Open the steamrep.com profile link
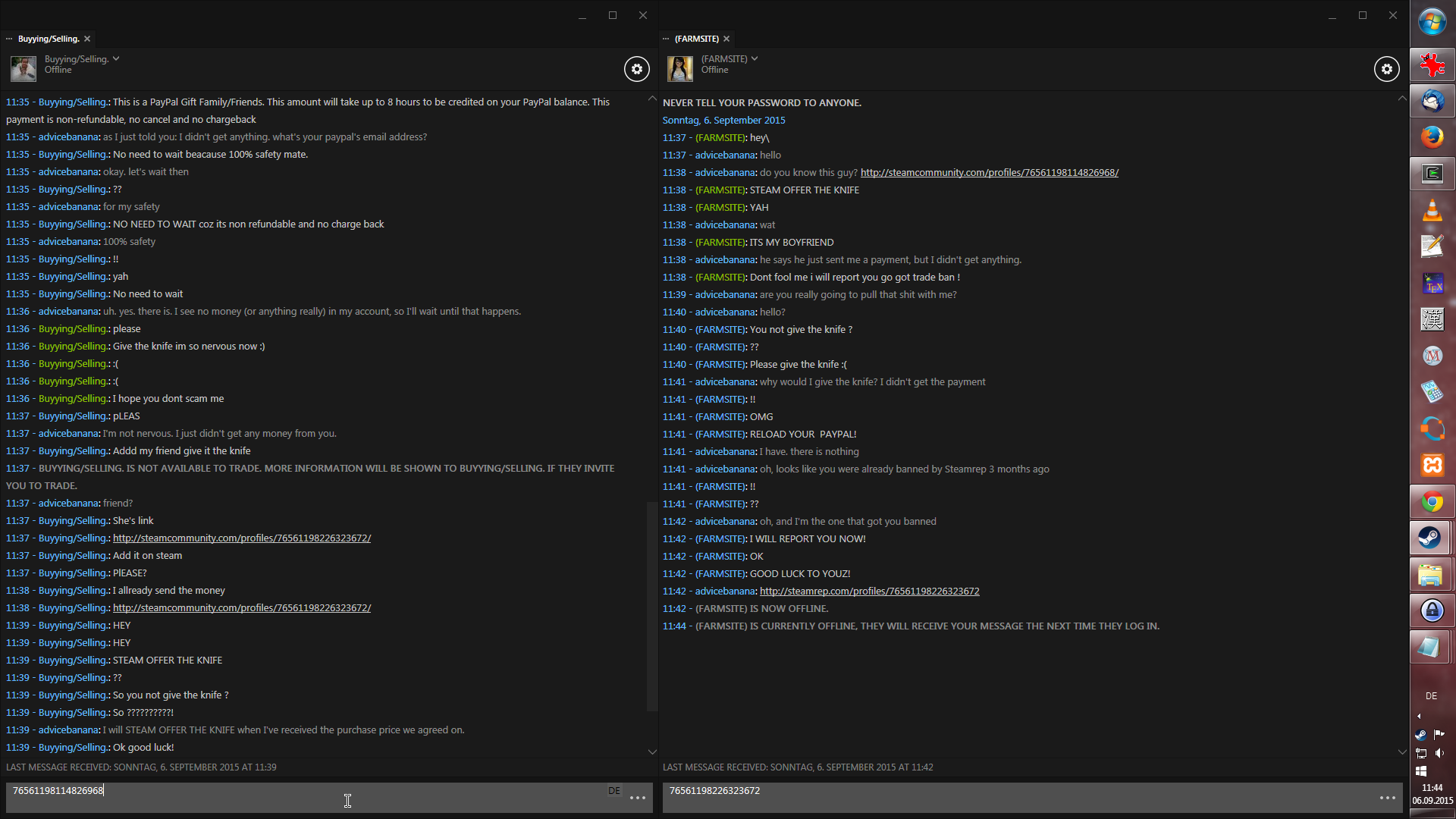The image size is (1456, 819). point(869,591)
